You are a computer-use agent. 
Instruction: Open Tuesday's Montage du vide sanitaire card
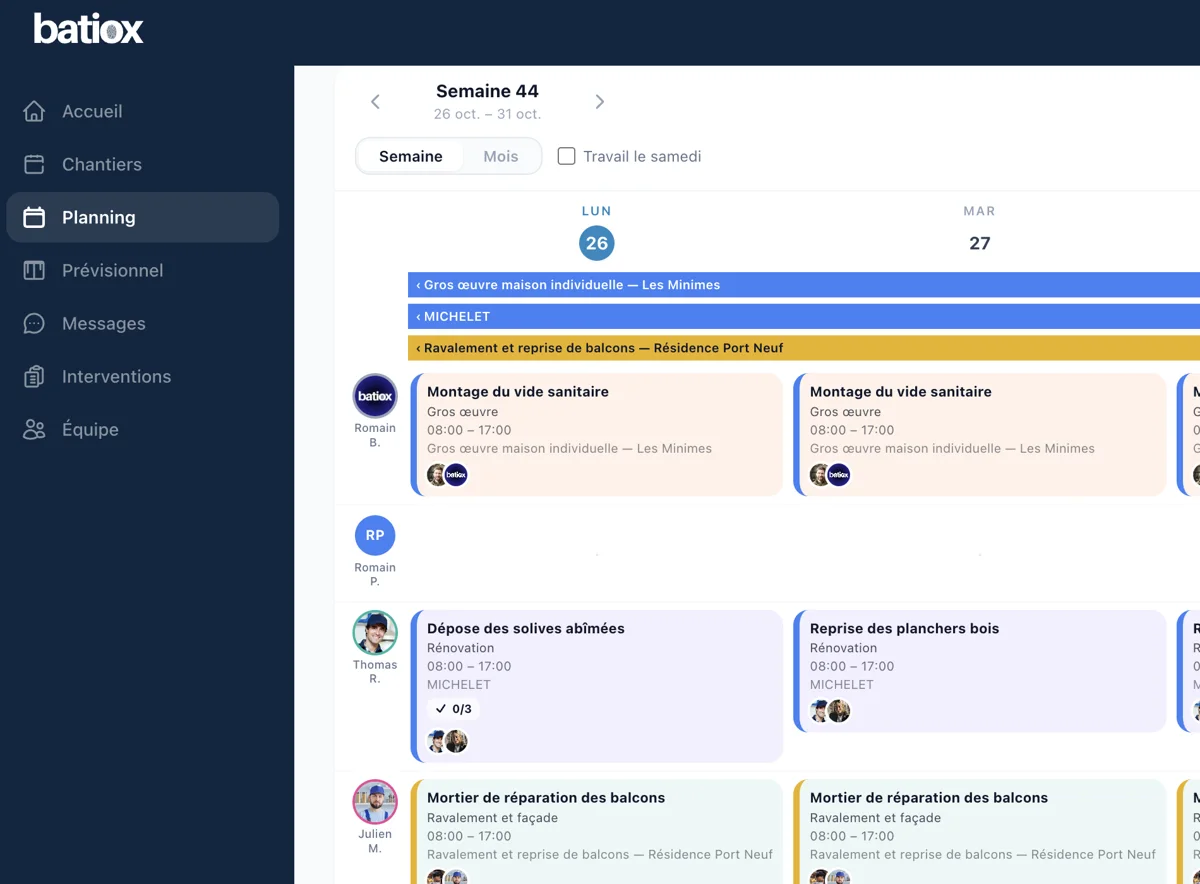tap(980, 435)
